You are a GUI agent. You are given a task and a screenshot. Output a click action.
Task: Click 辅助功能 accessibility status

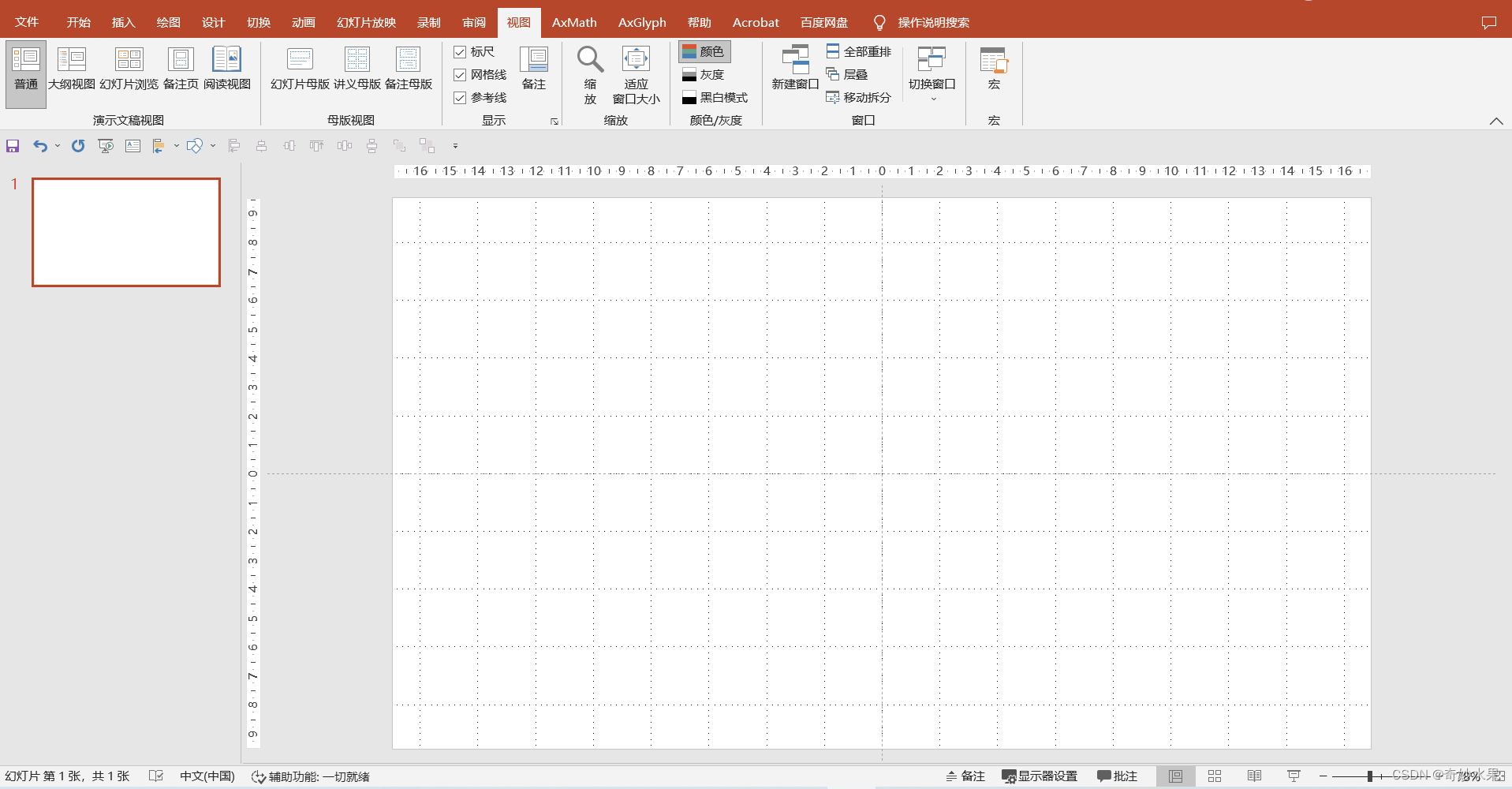[311, 776]
